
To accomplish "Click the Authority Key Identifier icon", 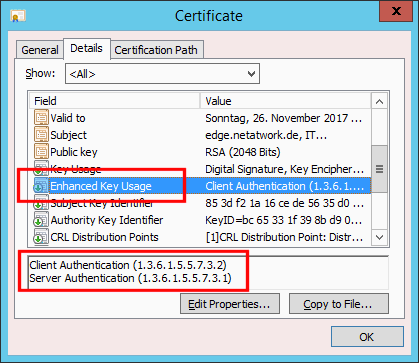I will (x=41, y=220).
